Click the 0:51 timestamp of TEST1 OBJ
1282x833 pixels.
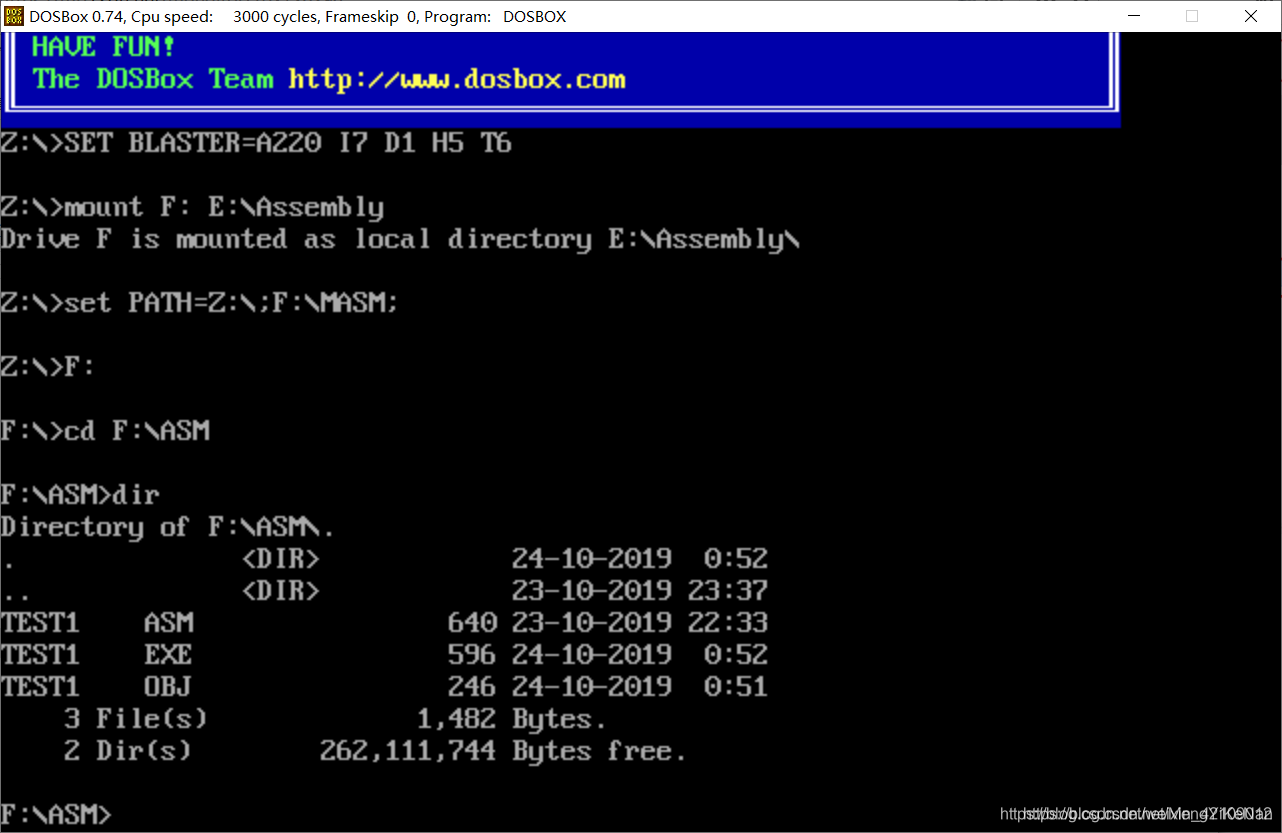pos(736,687)
